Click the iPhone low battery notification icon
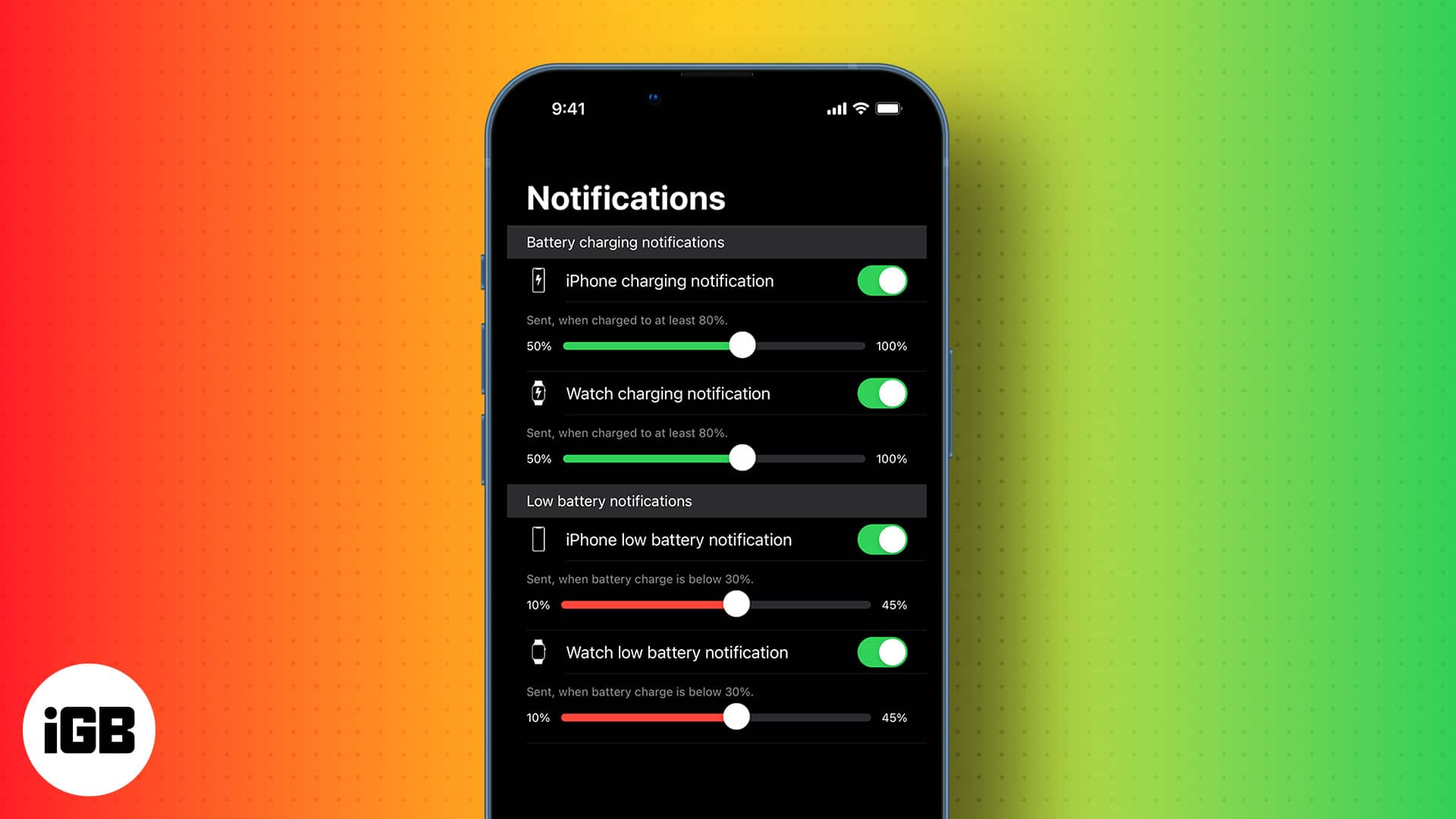Viewport: 1456px width, 819px height. (537, 539)
